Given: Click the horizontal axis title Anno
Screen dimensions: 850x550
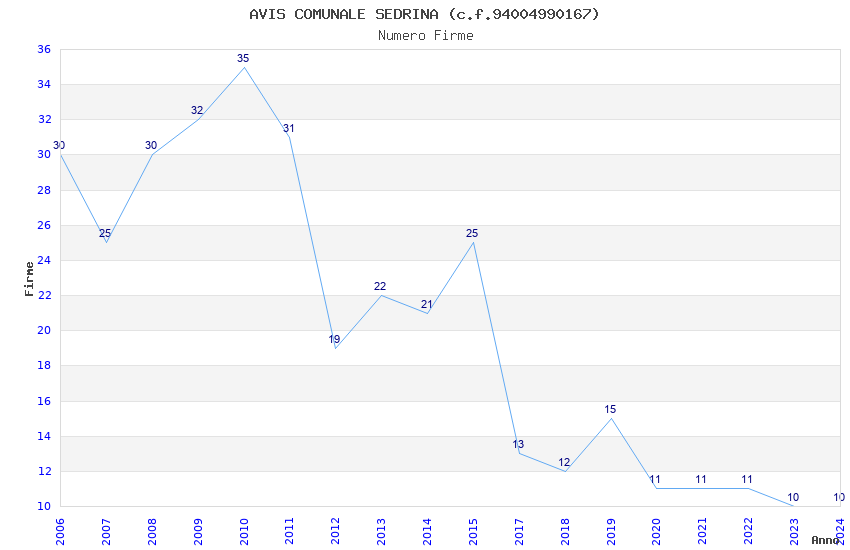Looking at the screenshot, I should 825,540.
